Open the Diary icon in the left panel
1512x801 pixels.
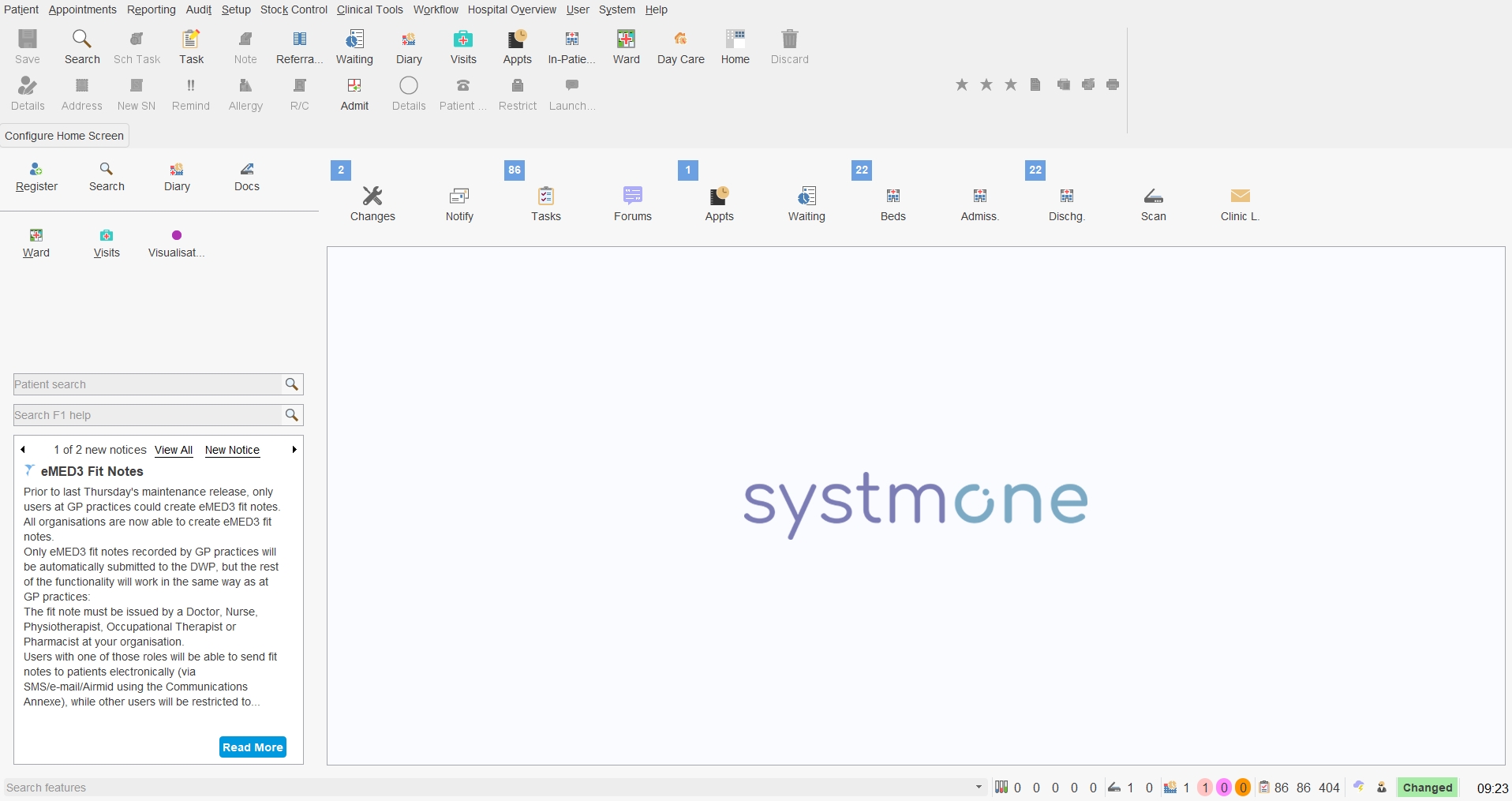(x=177, y=177)
